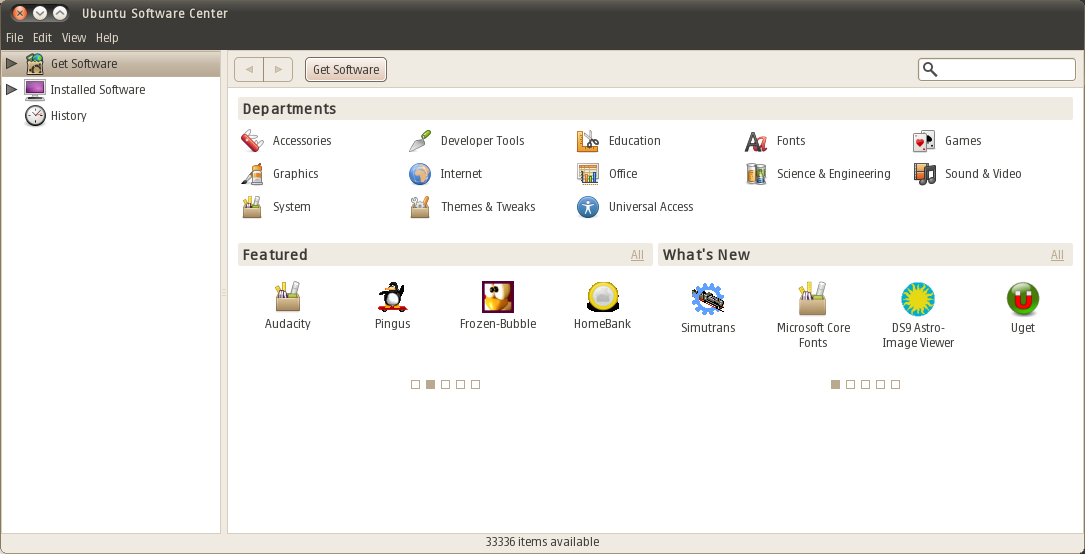Go to fifth What's New page dot

[x=895, y=385]
